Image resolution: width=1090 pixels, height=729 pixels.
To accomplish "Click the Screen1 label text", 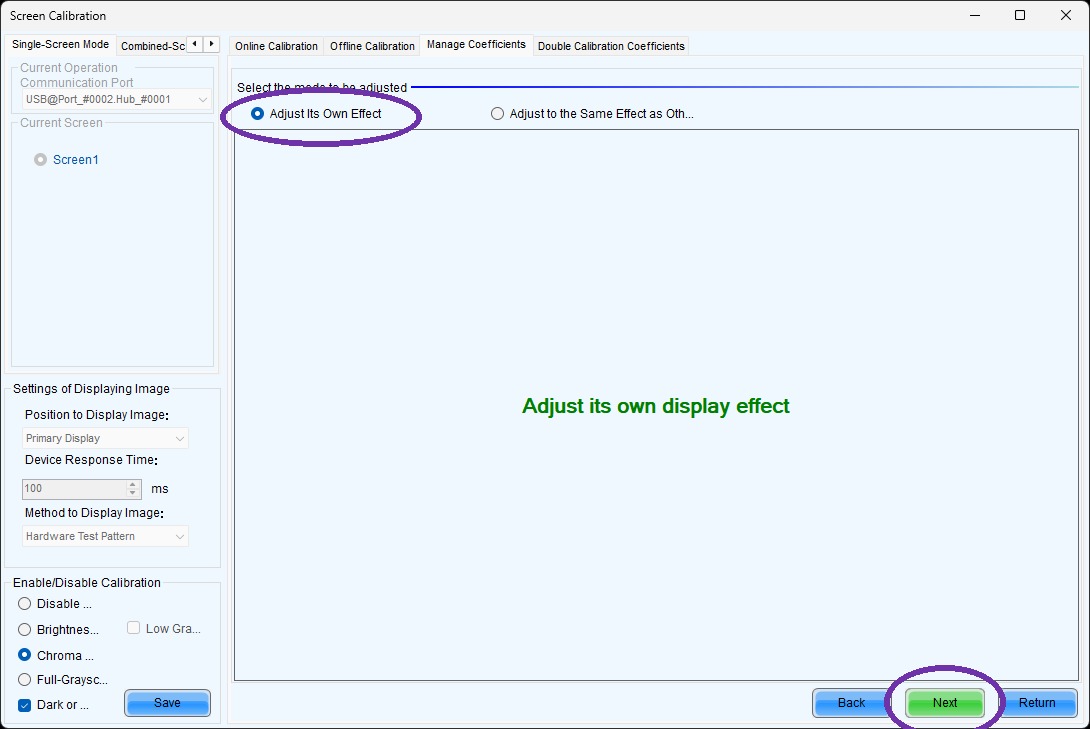I will (x=76, y=160).
